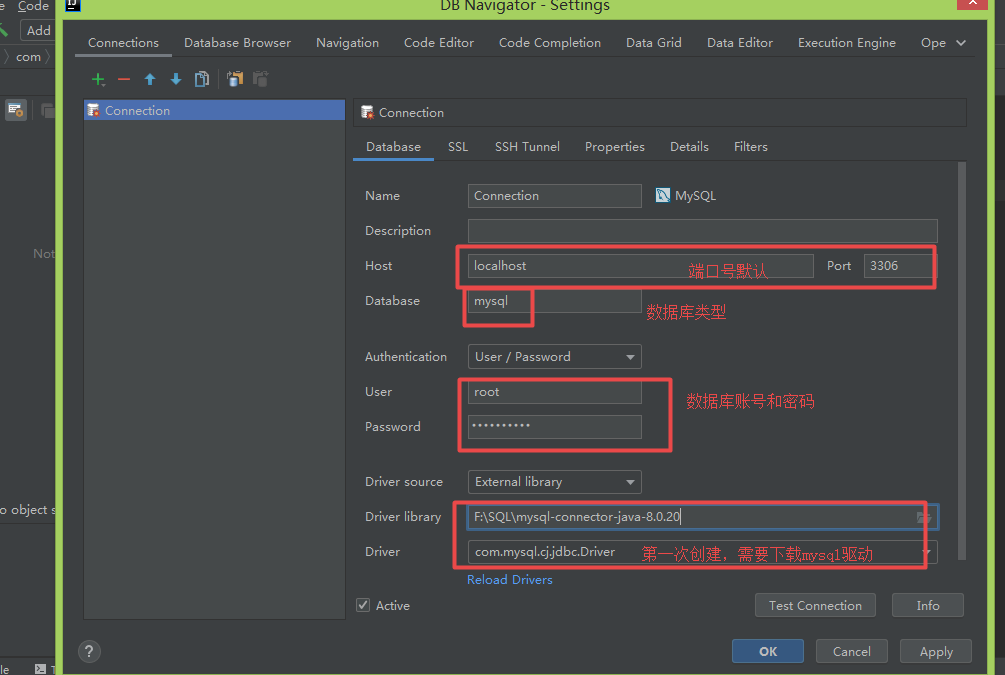Toggle the Active checkbox
The image size is (1005, 675).
tap(363, 605)
